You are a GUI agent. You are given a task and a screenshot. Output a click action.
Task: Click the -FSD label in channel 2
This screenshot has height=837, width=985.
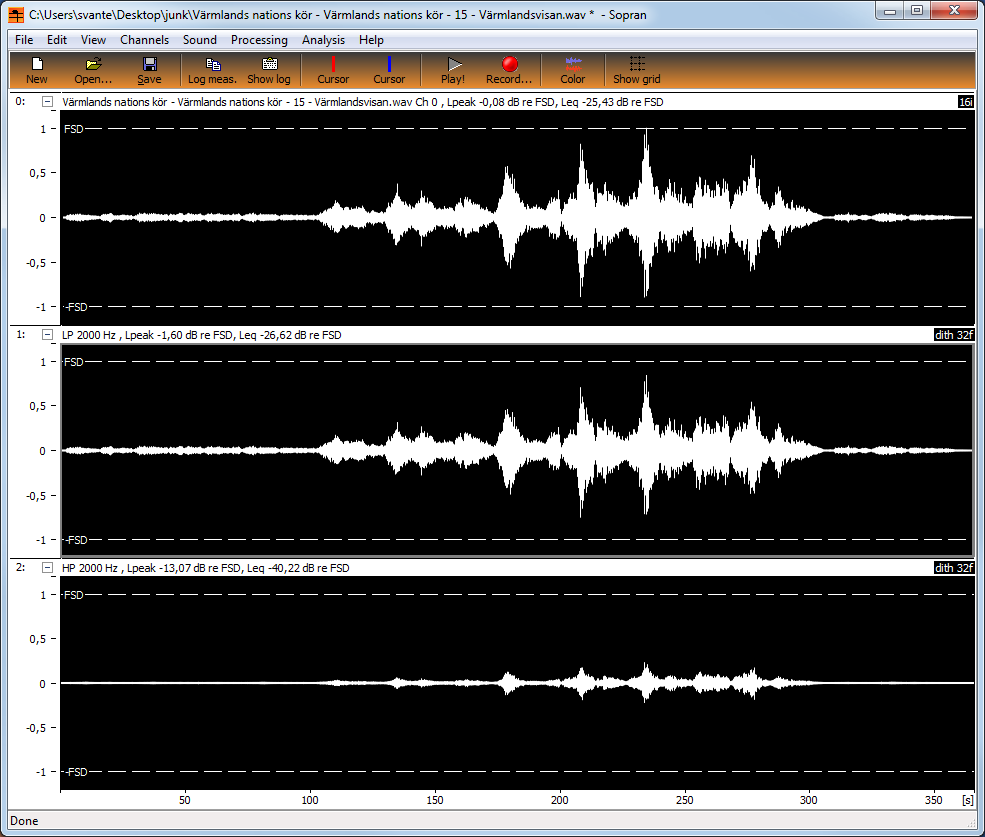[76, 772]
